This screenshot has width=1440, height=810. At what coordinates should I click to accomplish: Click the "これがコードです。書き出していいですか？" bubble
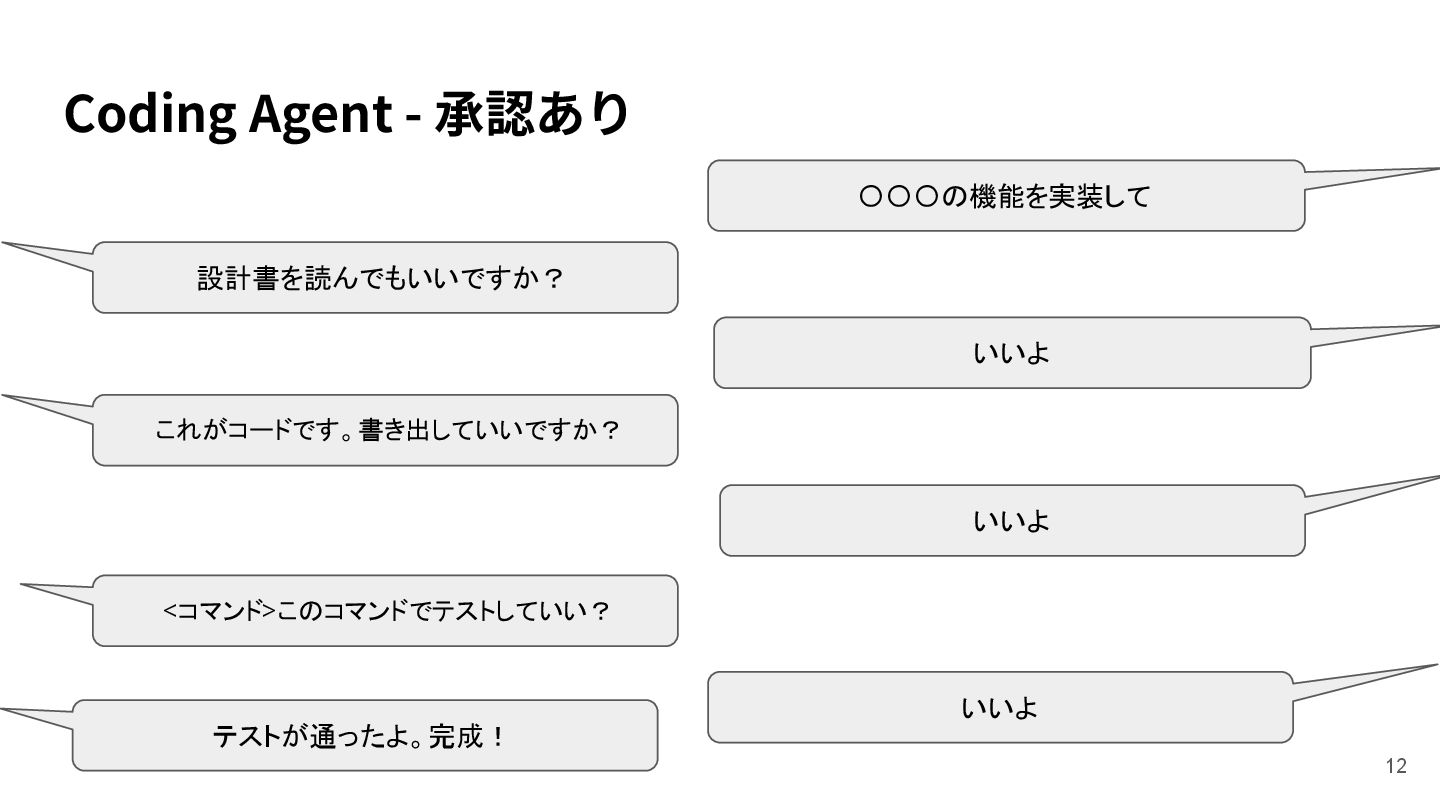coord(385,430)
